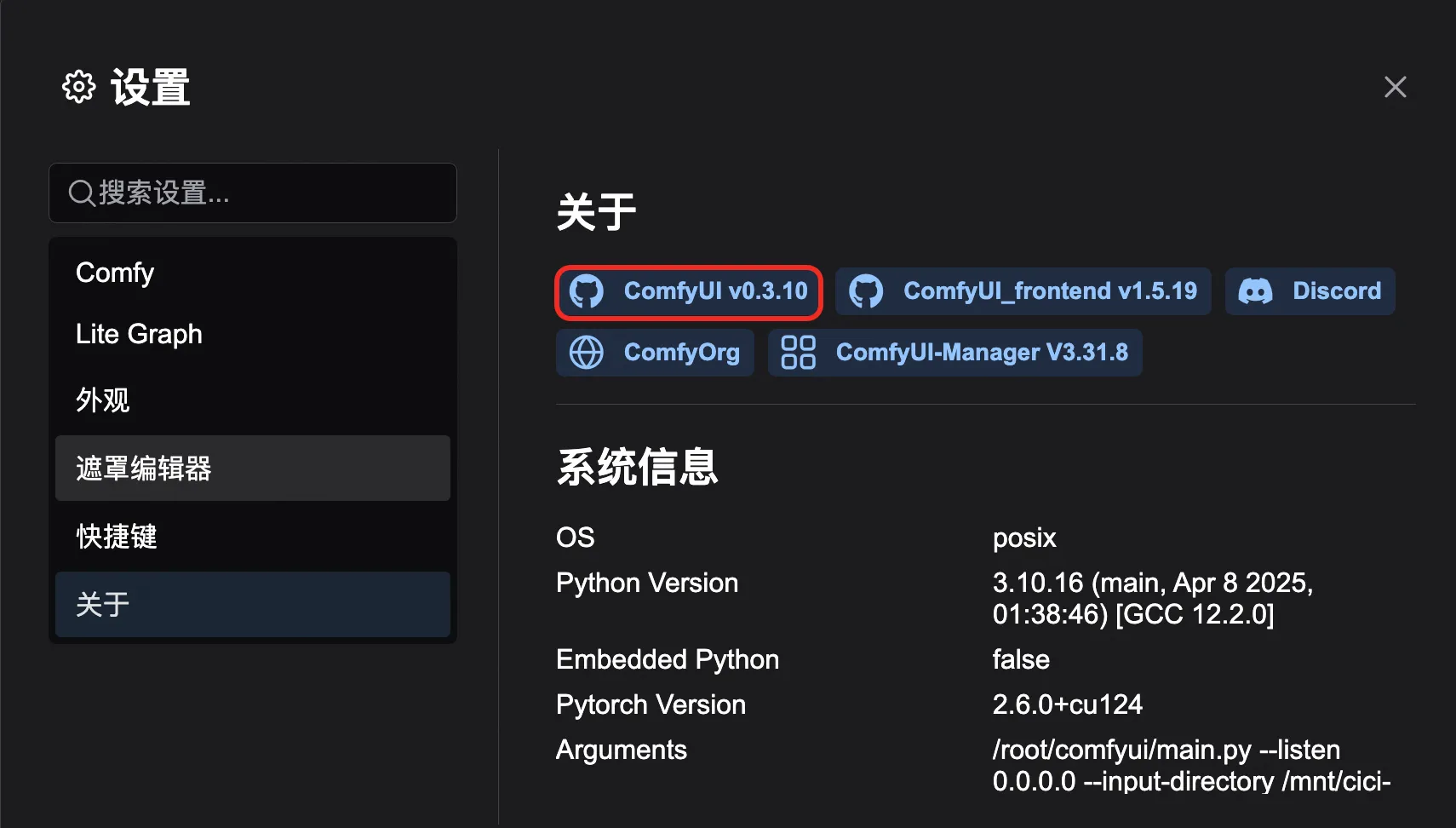The width and height of the screenshot is (1456, 828).
Task: Open ComfyUI_frontend v1.5.19 link
Action: click(1023, 291)
